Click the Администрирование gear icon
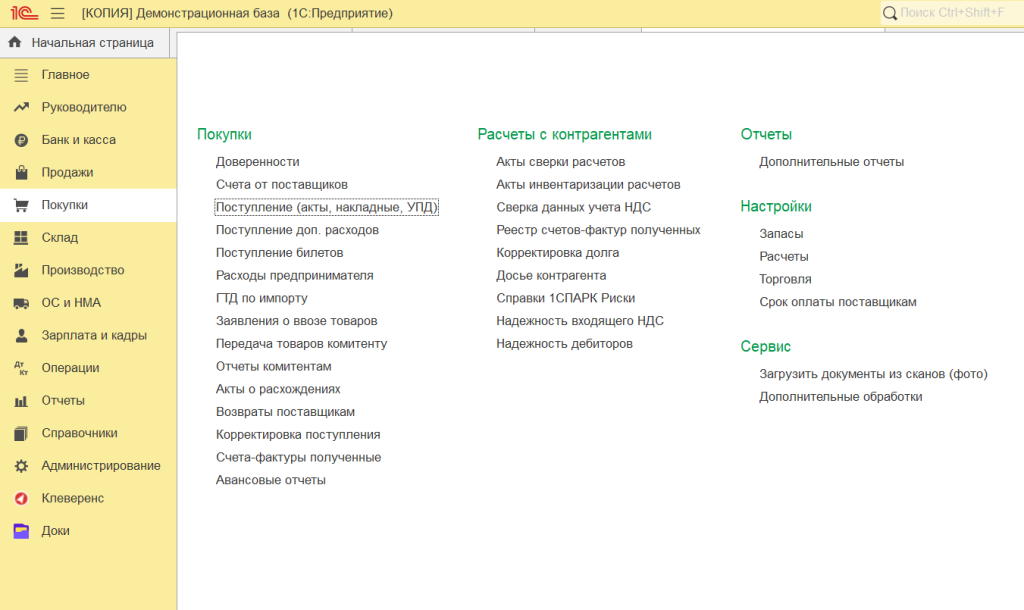 tap(22, 466)
